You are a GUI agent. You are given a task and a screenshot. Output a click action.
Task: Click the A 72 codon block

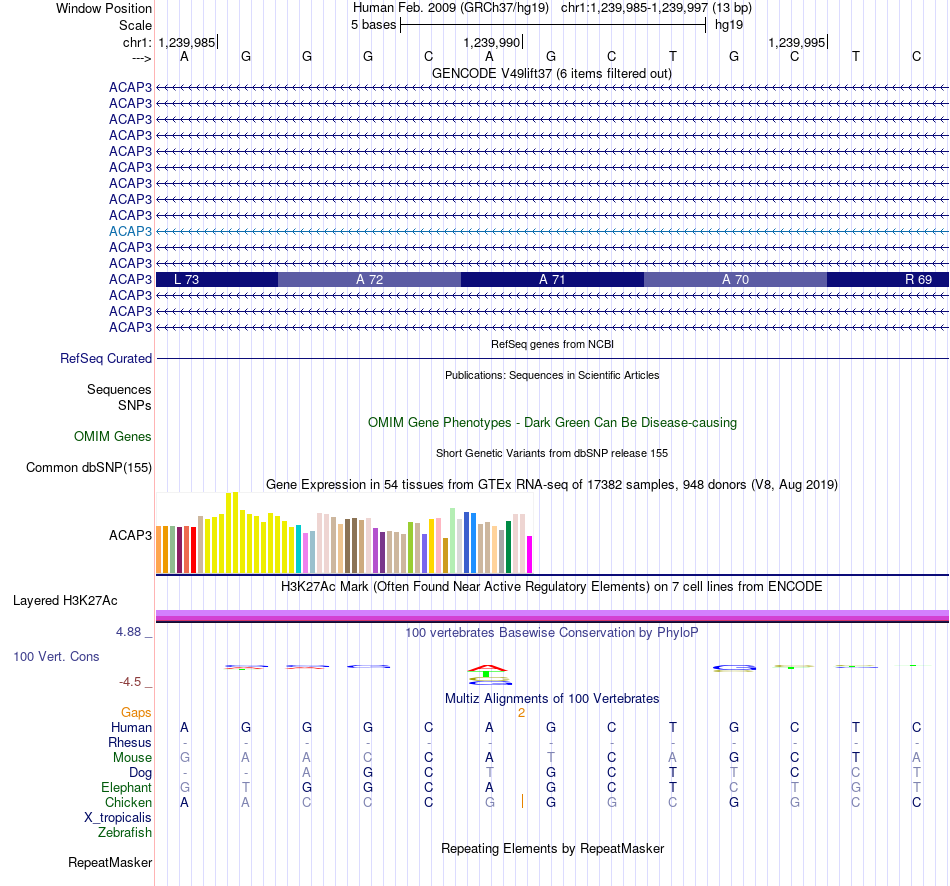pos(370,279)
